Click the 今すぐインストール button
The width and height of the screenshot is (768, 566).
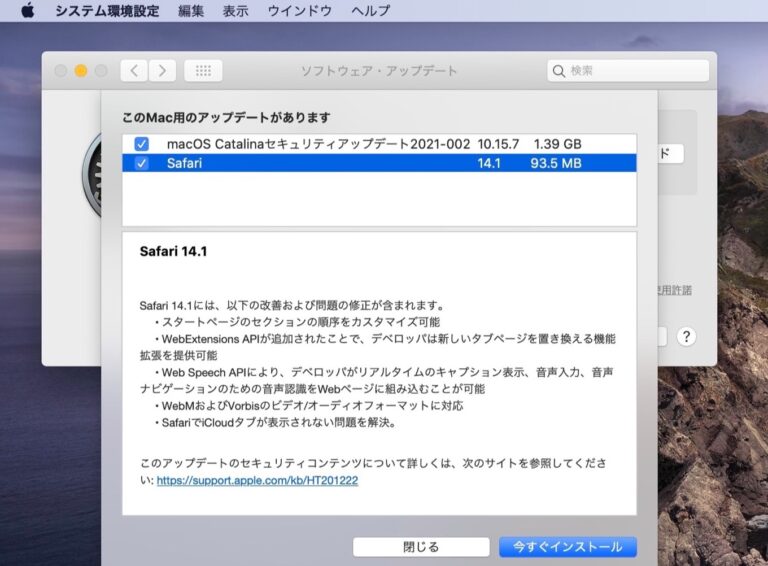[567, 547]
